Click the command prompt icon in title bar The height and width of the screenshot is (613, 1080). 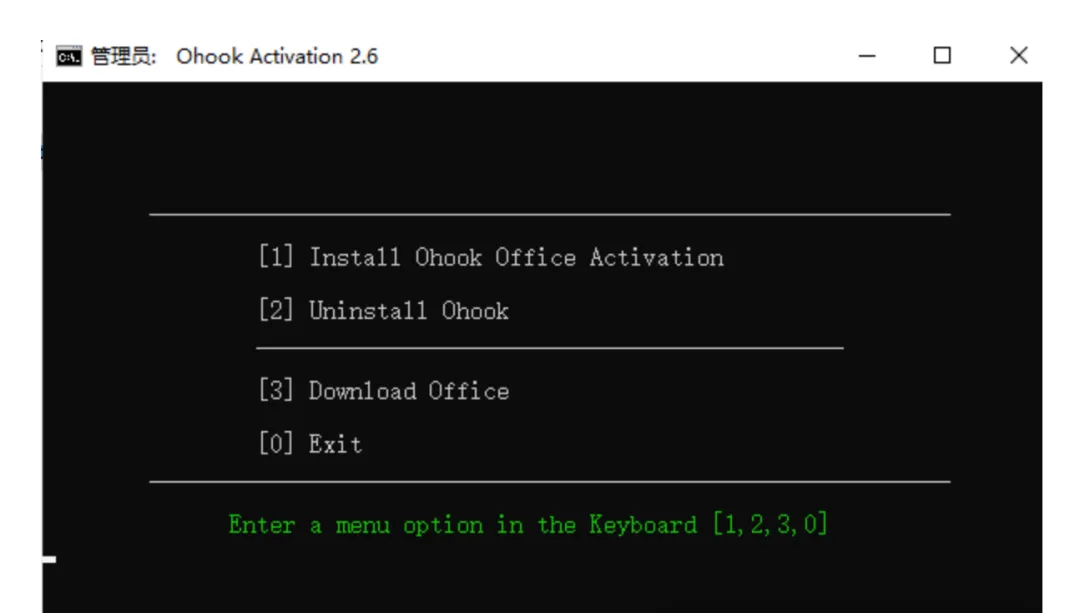click(x=67, y=56)
